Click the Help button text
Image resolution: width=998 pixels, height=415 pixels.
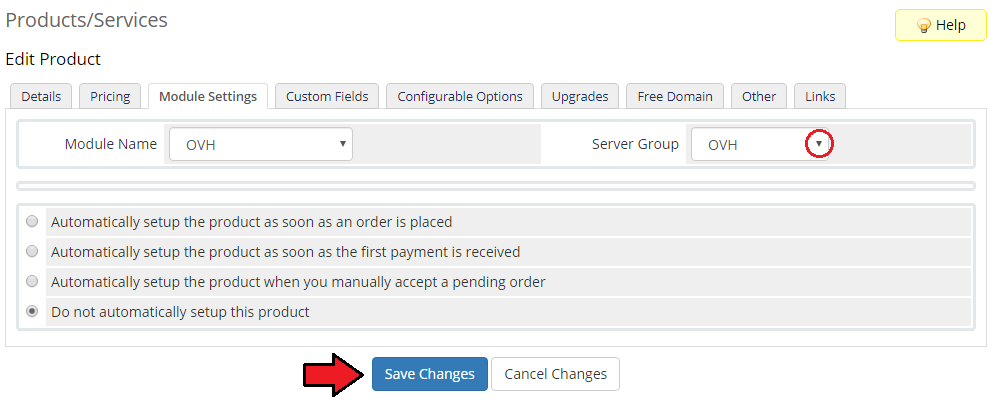[951, 25]
